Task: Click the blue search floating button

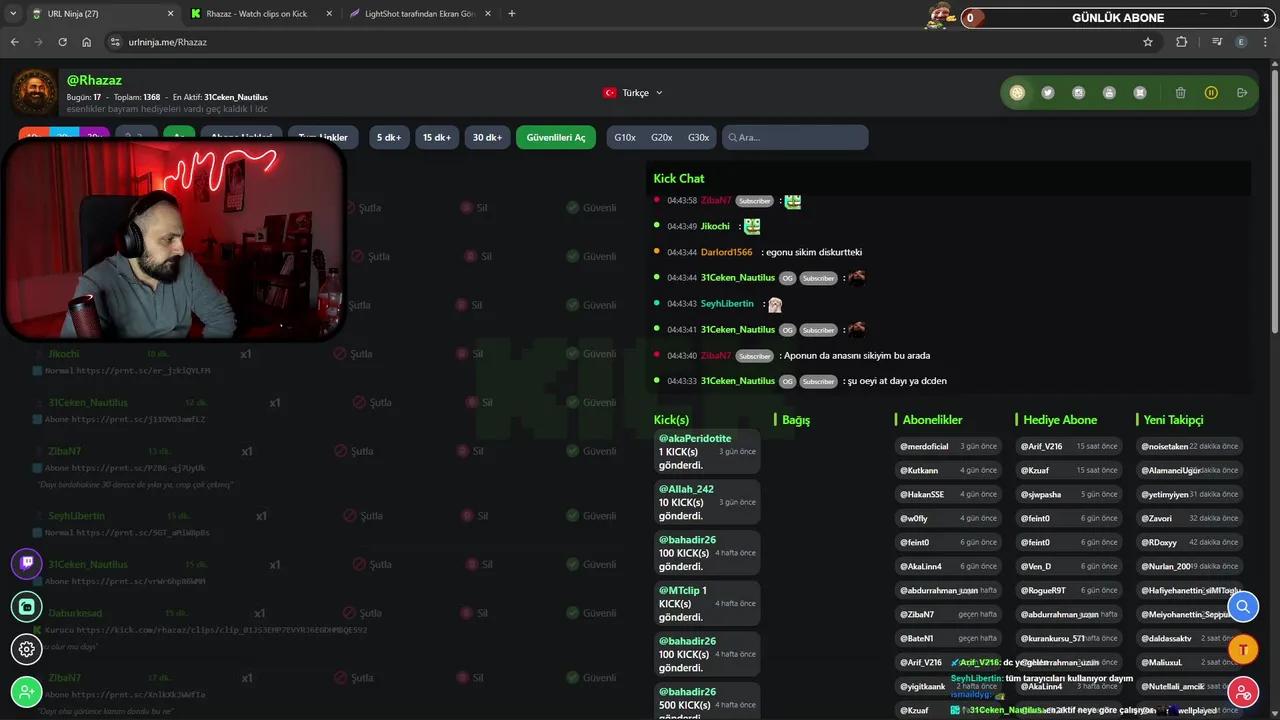Action: point(1243,606)
